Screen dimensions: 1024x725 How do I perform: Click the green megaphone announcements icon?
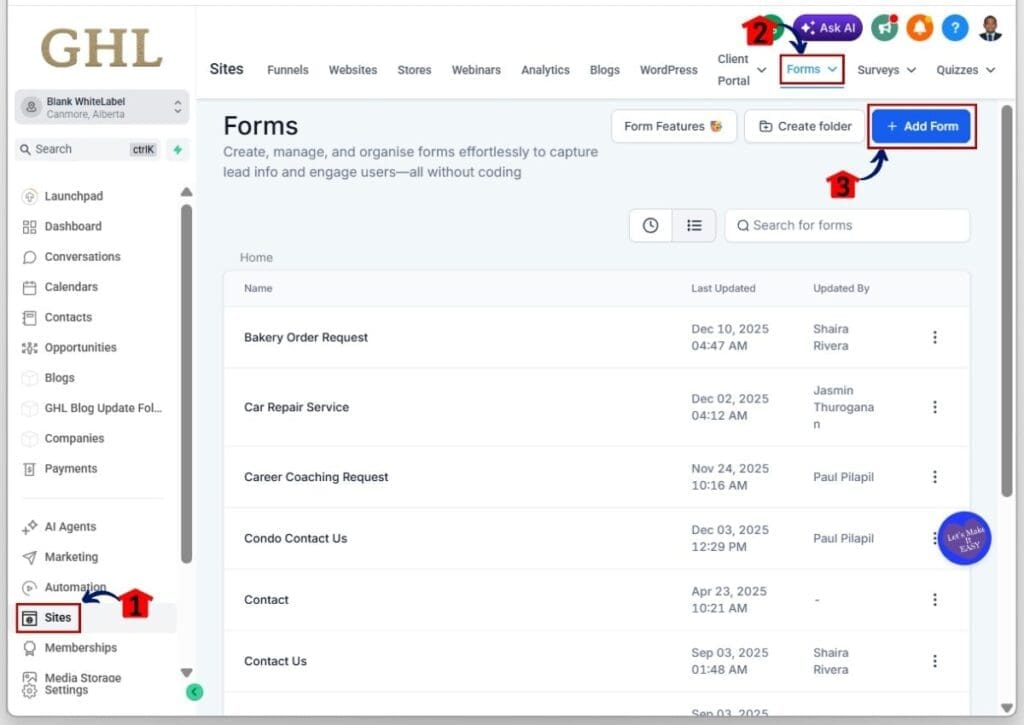(884, 27)
